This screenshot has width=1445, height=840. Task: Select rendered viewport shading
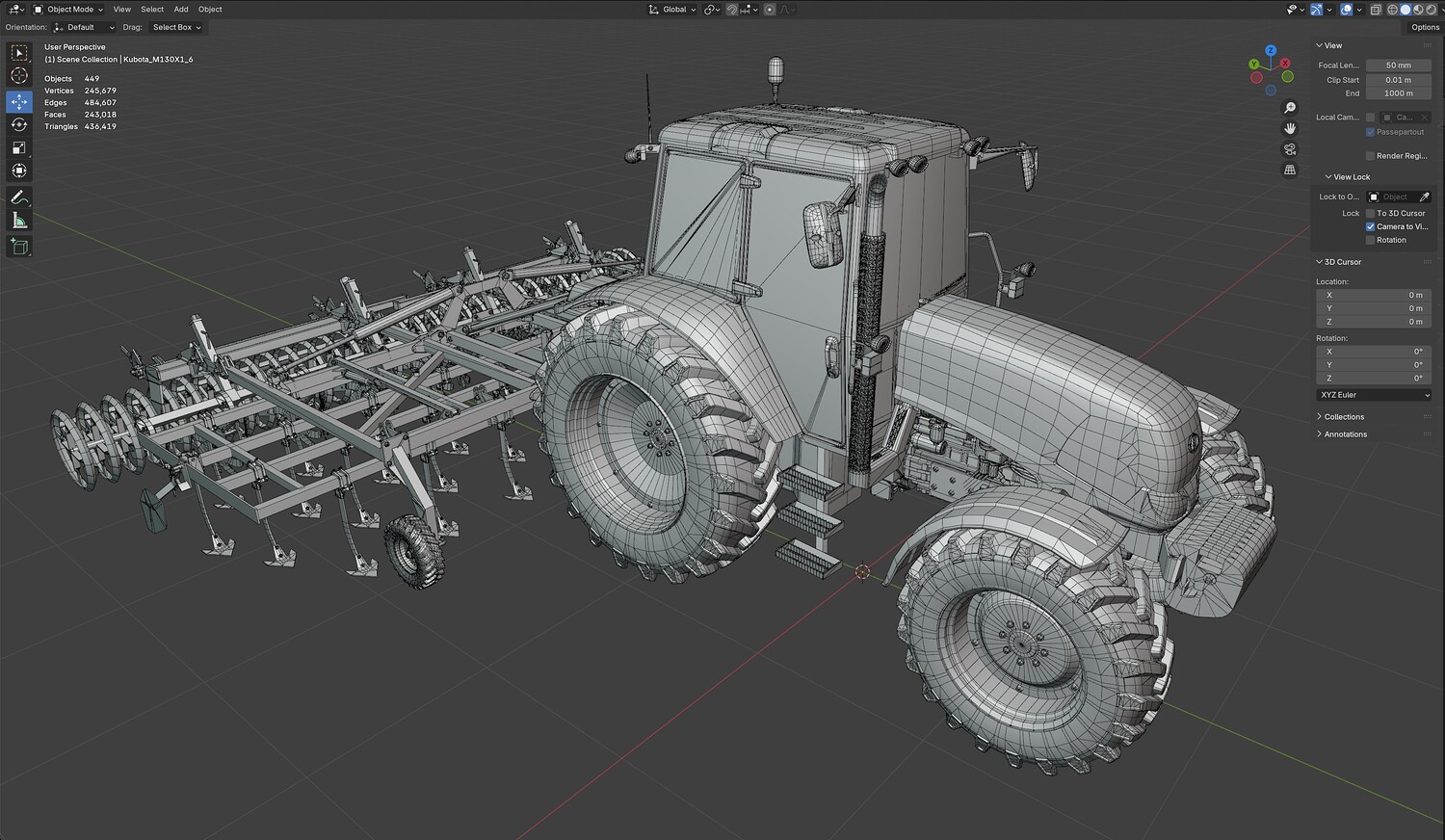(x=1431, y=10)
